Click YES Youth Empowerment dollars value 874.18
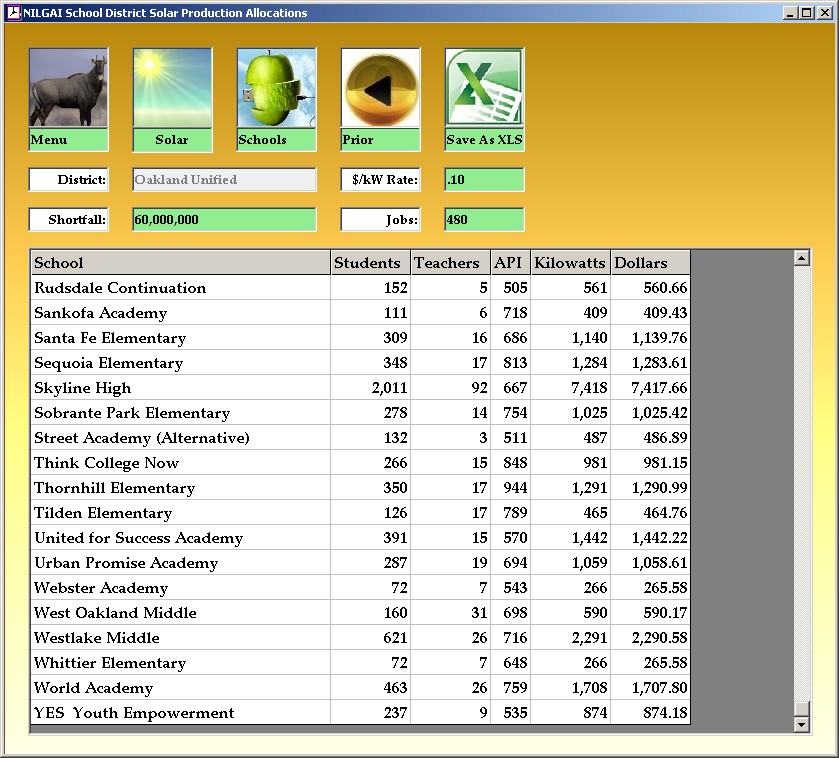839x758 pixels. 665,713
